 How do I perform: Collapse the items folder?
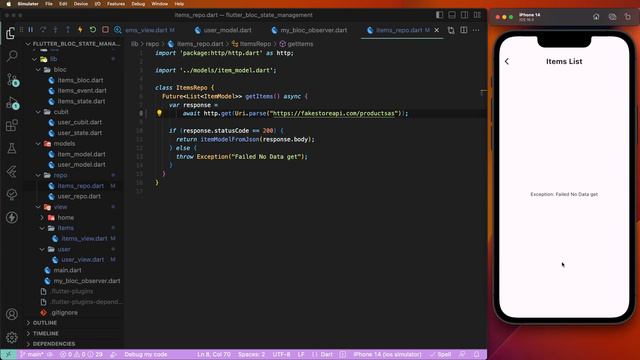(42, 228)
